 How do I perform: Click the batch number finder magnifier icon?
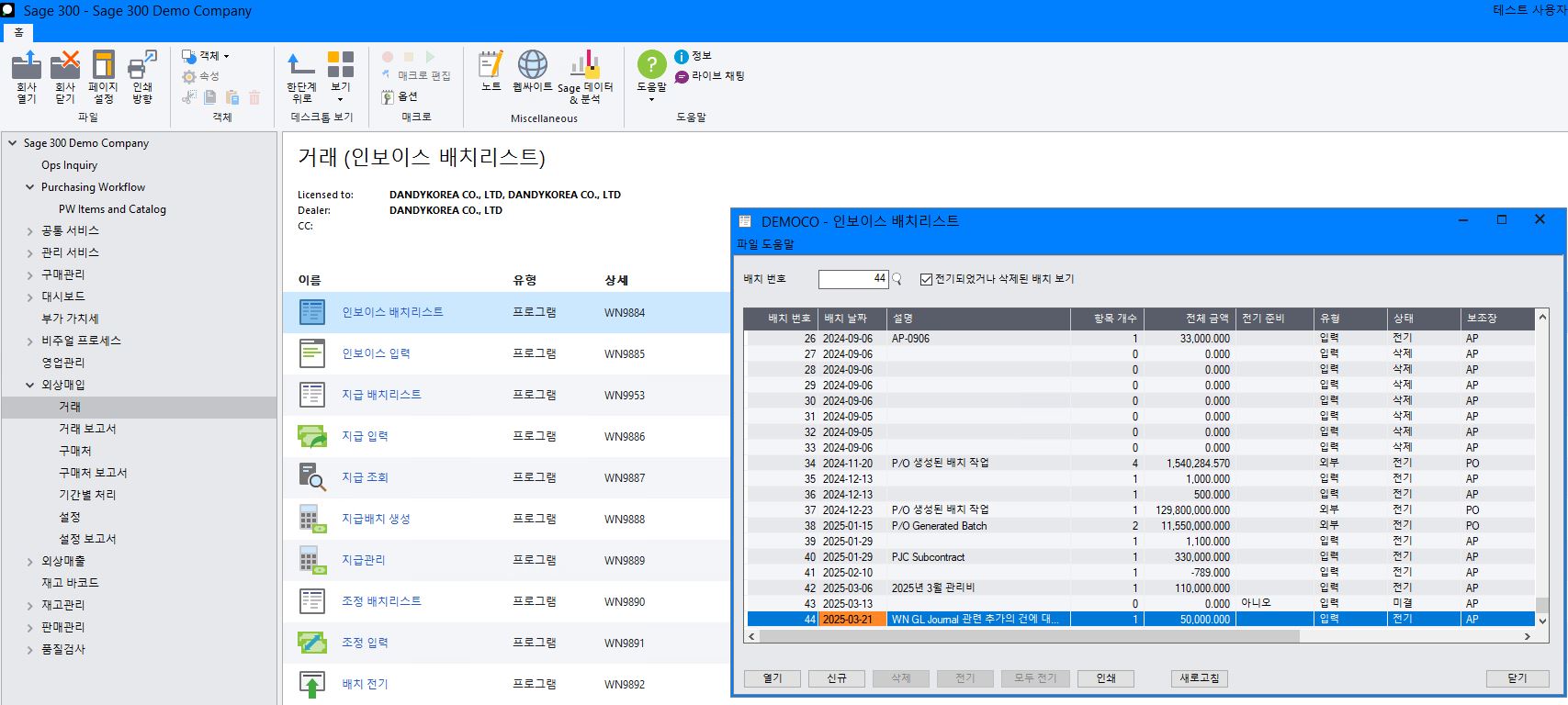tap(897, 279)
